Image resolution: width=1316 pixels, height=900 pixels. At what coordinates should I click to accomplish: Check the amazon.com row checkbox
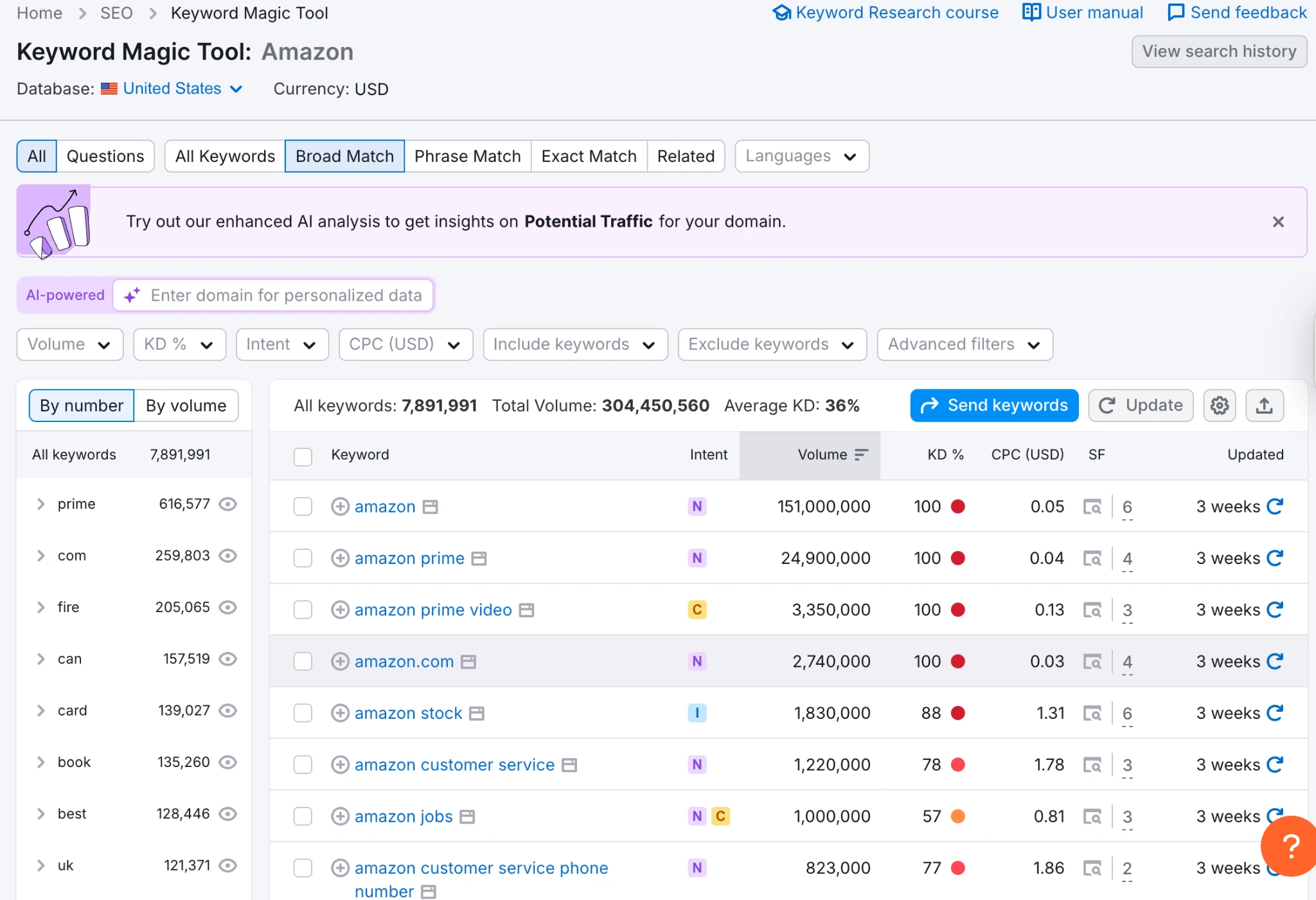tap(303, 661)
